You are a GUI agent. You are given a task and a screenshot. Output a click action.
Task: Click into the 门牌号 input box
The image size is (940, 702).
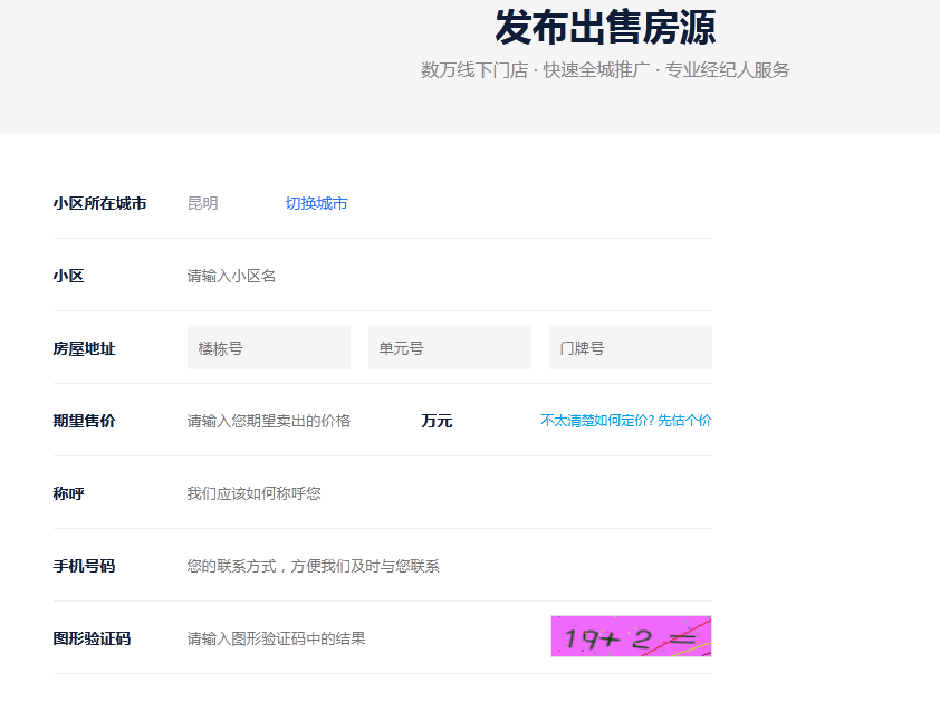(x=630, y=348)
